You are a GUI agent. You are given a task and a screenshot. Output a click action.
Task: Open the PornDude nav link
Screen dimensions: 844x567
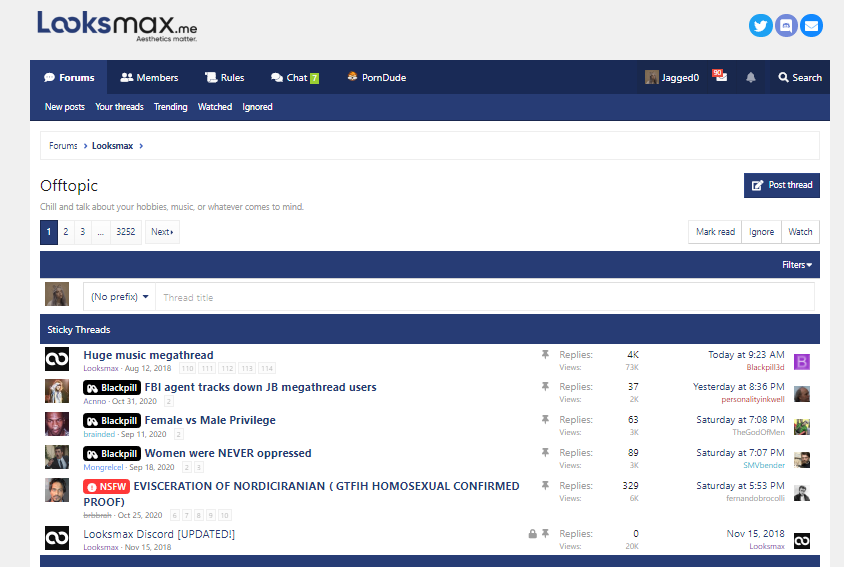pyautogui.click(x=377, y=78)
